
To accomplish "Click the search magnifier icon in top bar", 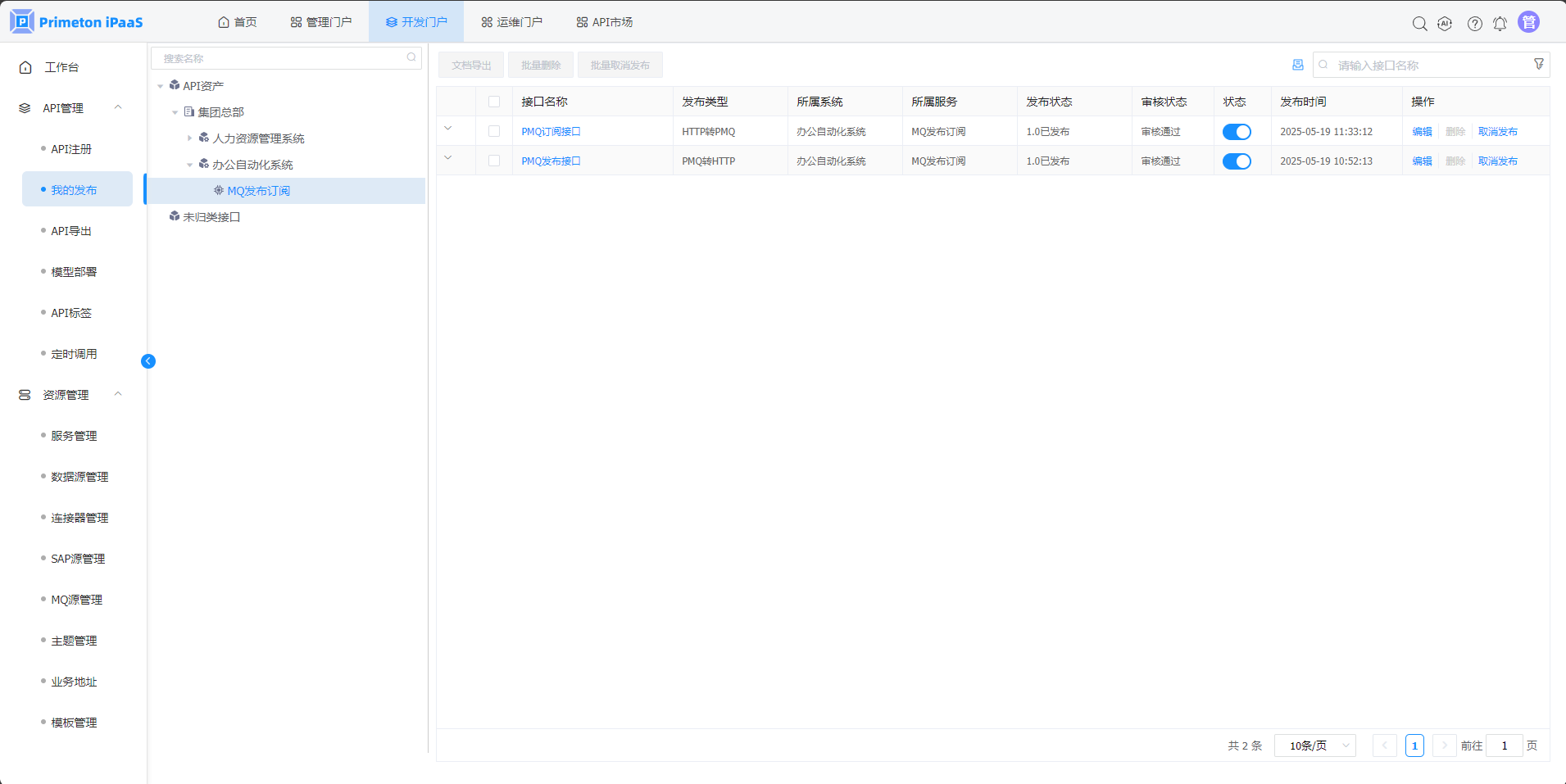I will [1419, 24].
